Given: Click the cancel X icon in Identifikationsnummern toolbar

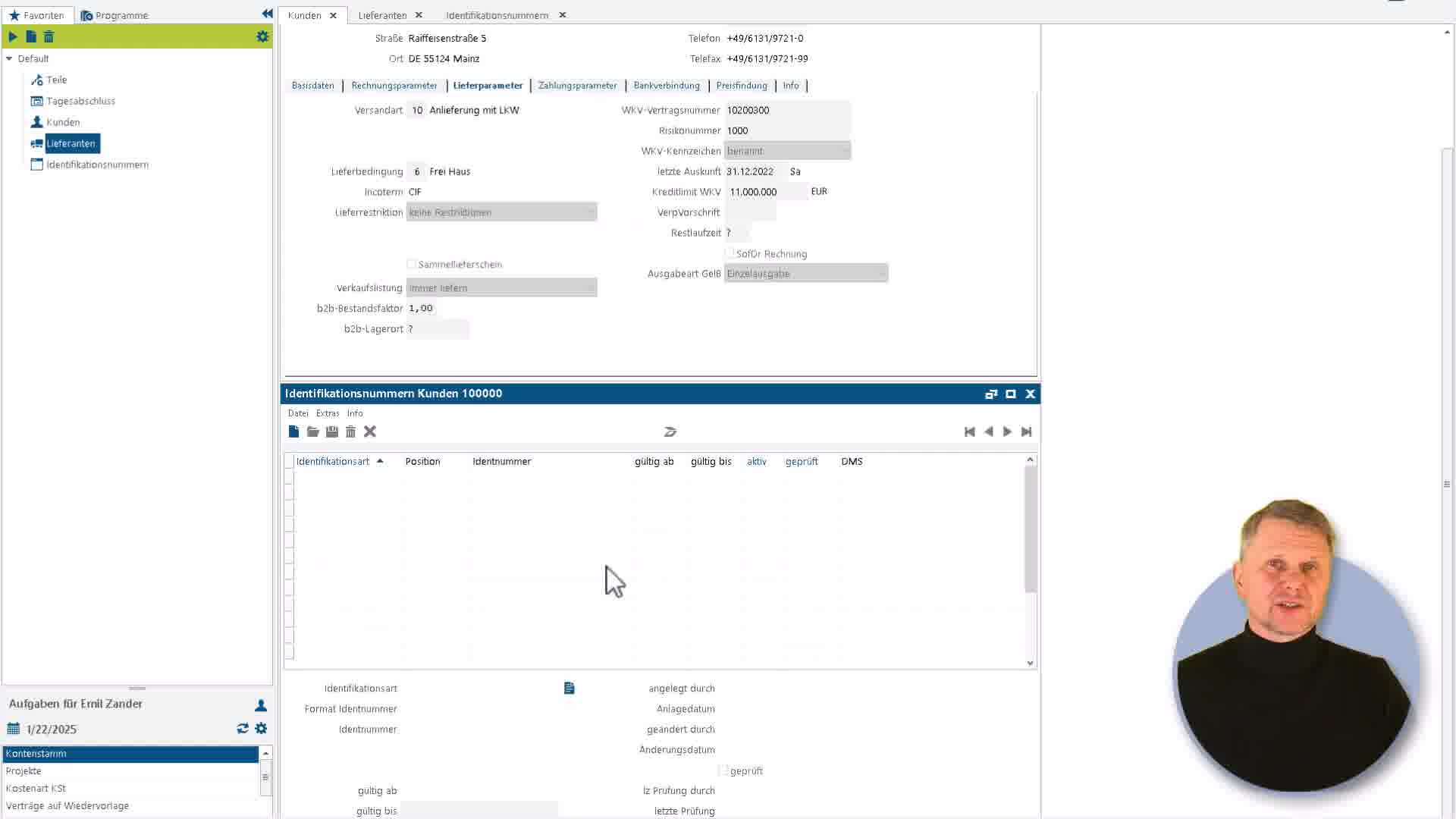Looking at the screenshot, I should click(x=370, y=431).
